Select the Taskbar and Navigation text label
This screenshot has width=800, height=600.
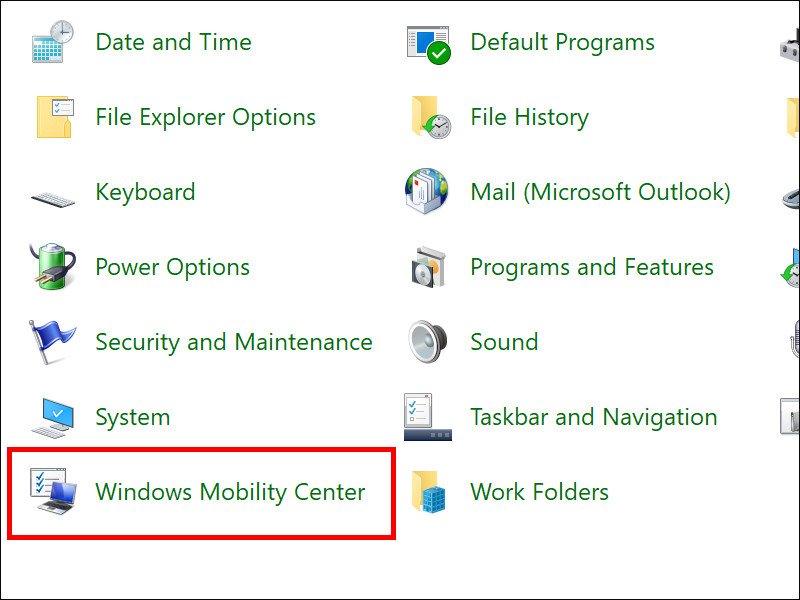[594, 417]
